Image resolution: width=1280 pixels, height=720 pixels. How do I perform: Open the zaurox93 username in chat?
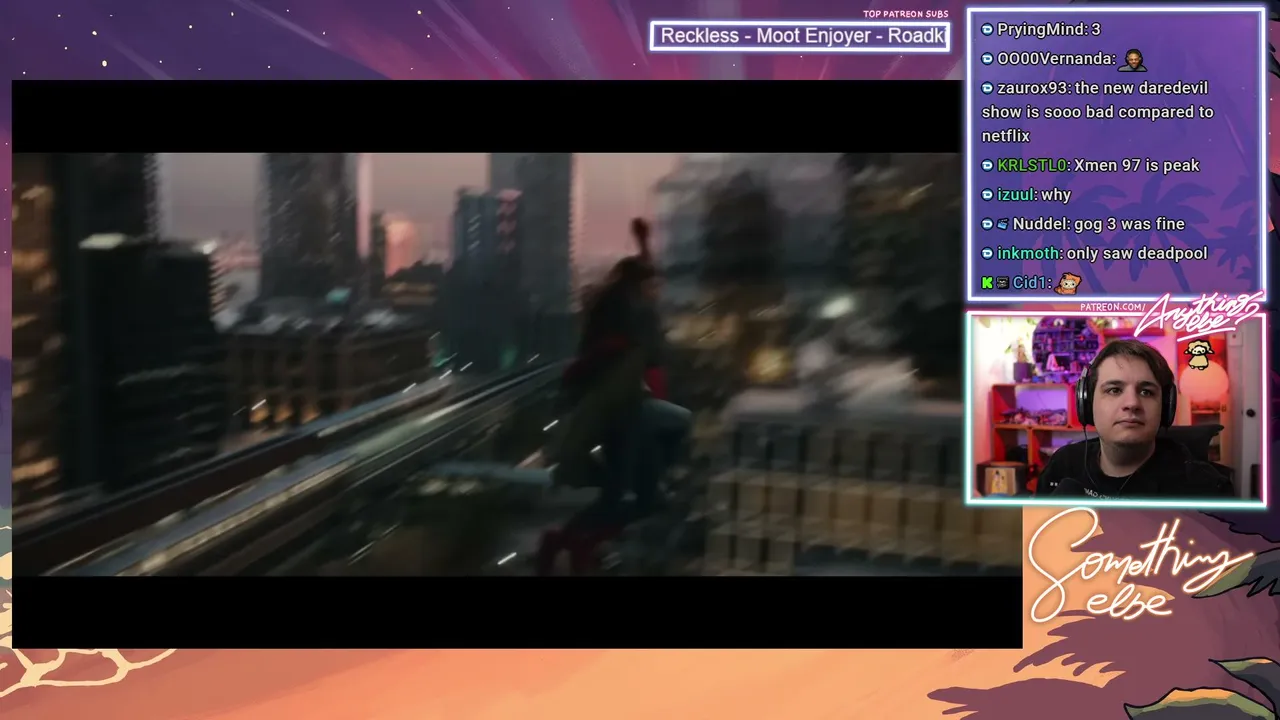click(x=1032, y=88)
